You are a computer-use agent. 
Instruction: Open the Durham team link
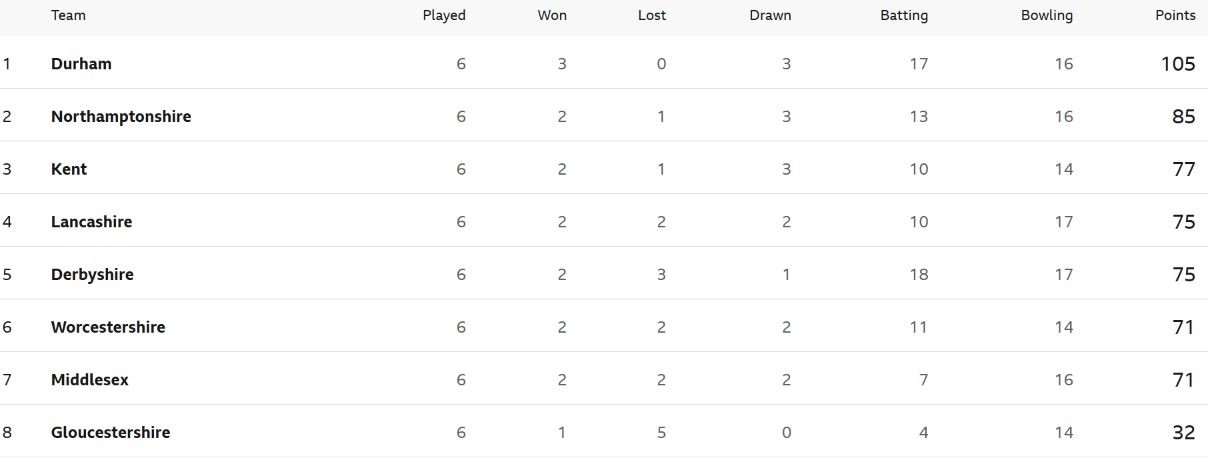(81, 63)
